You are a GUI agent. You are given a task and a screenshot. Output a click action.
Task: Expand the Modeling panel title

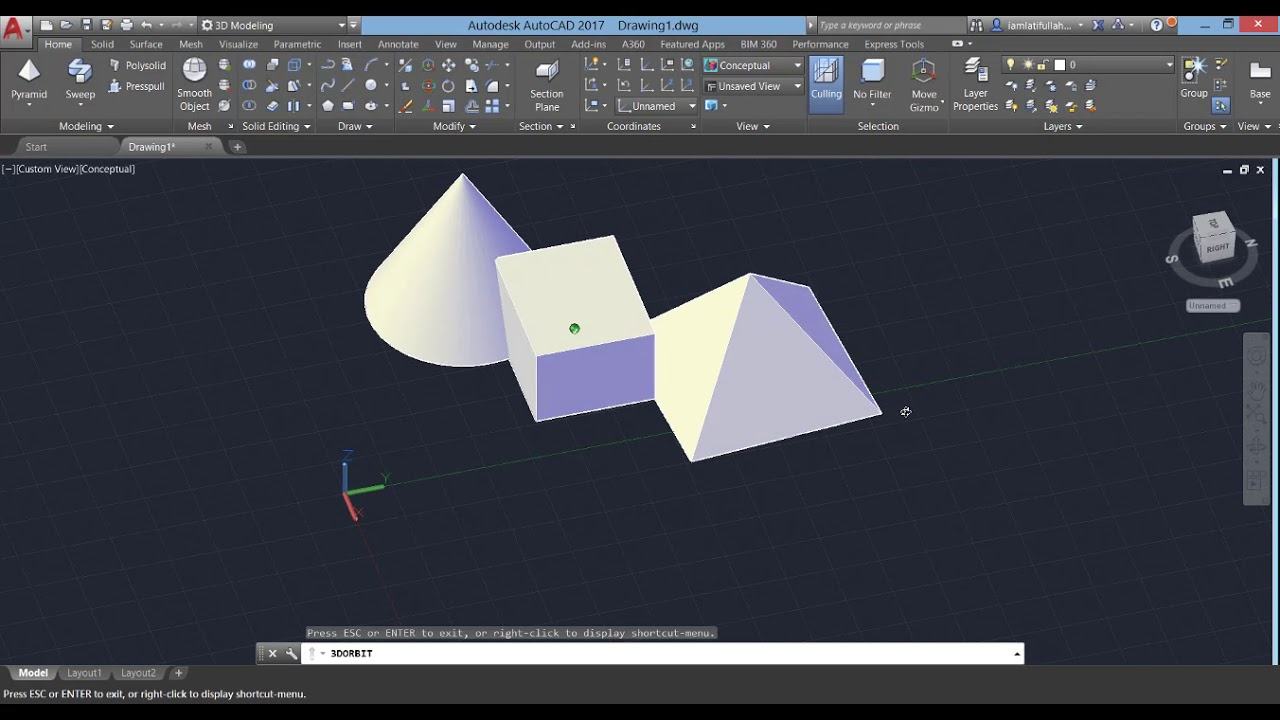pos(86,126)
